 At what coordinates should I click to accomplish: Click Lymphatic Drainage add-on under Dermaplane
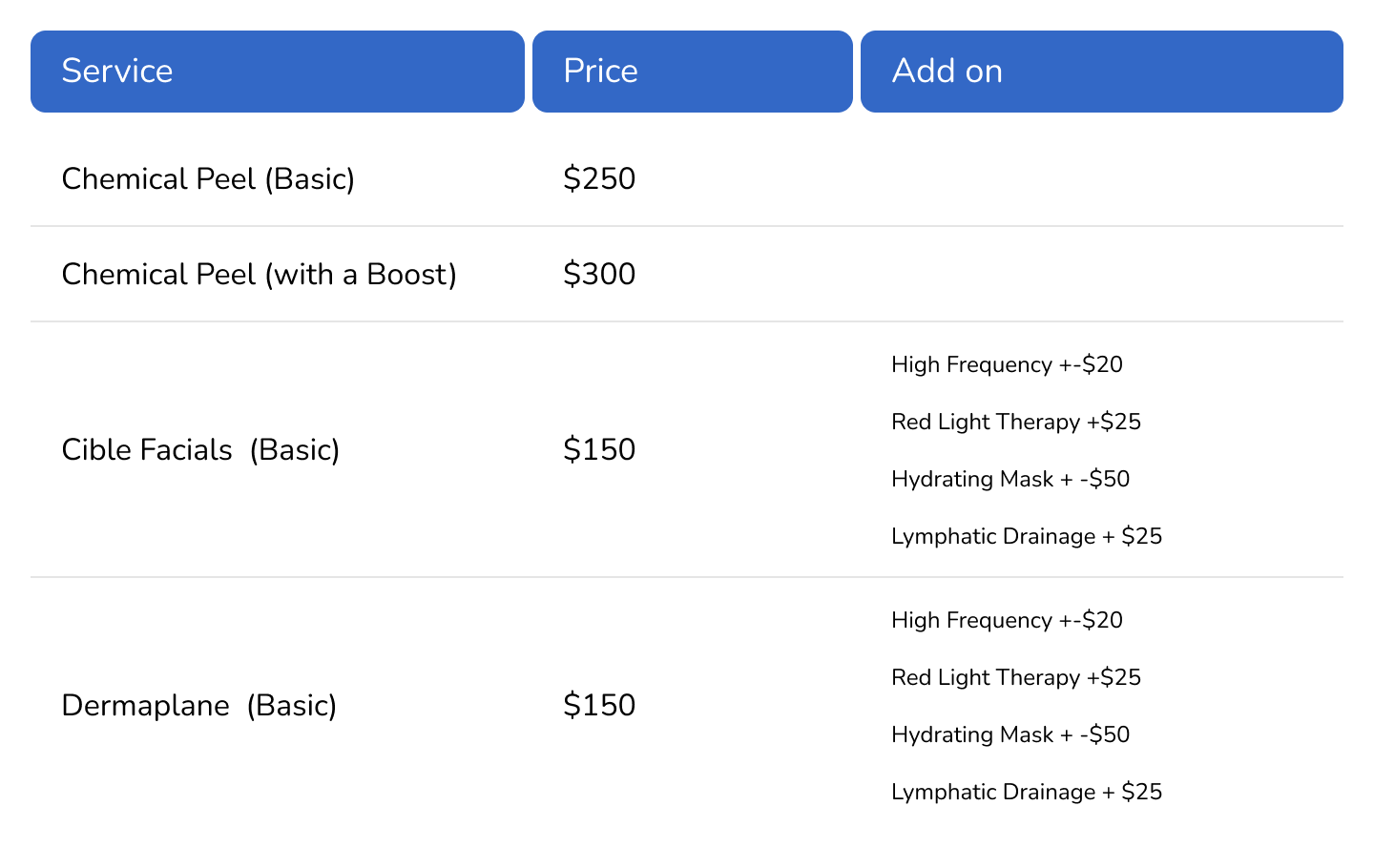tap(1027, 792)
